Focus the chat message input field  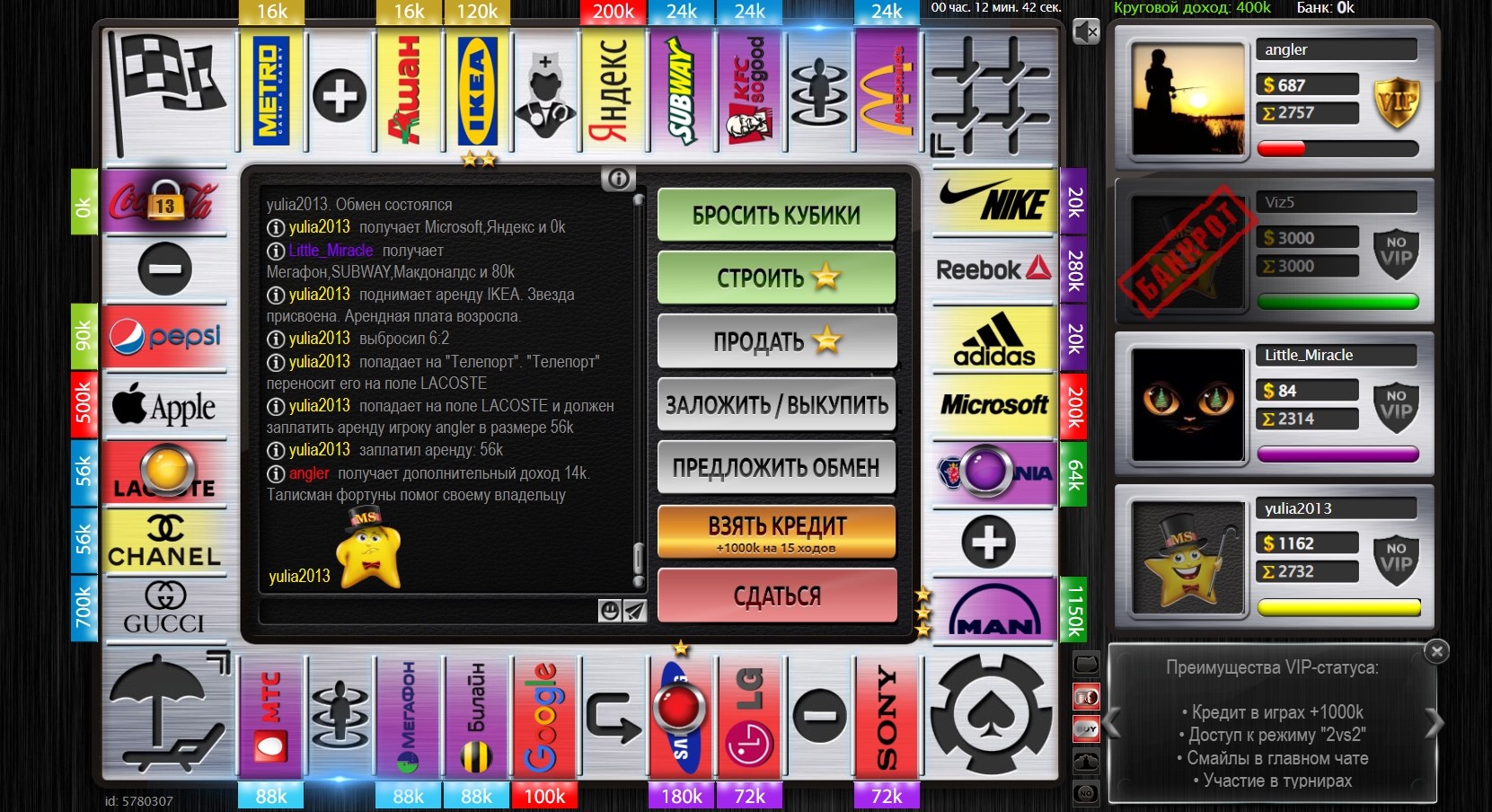tap(427, 612)
